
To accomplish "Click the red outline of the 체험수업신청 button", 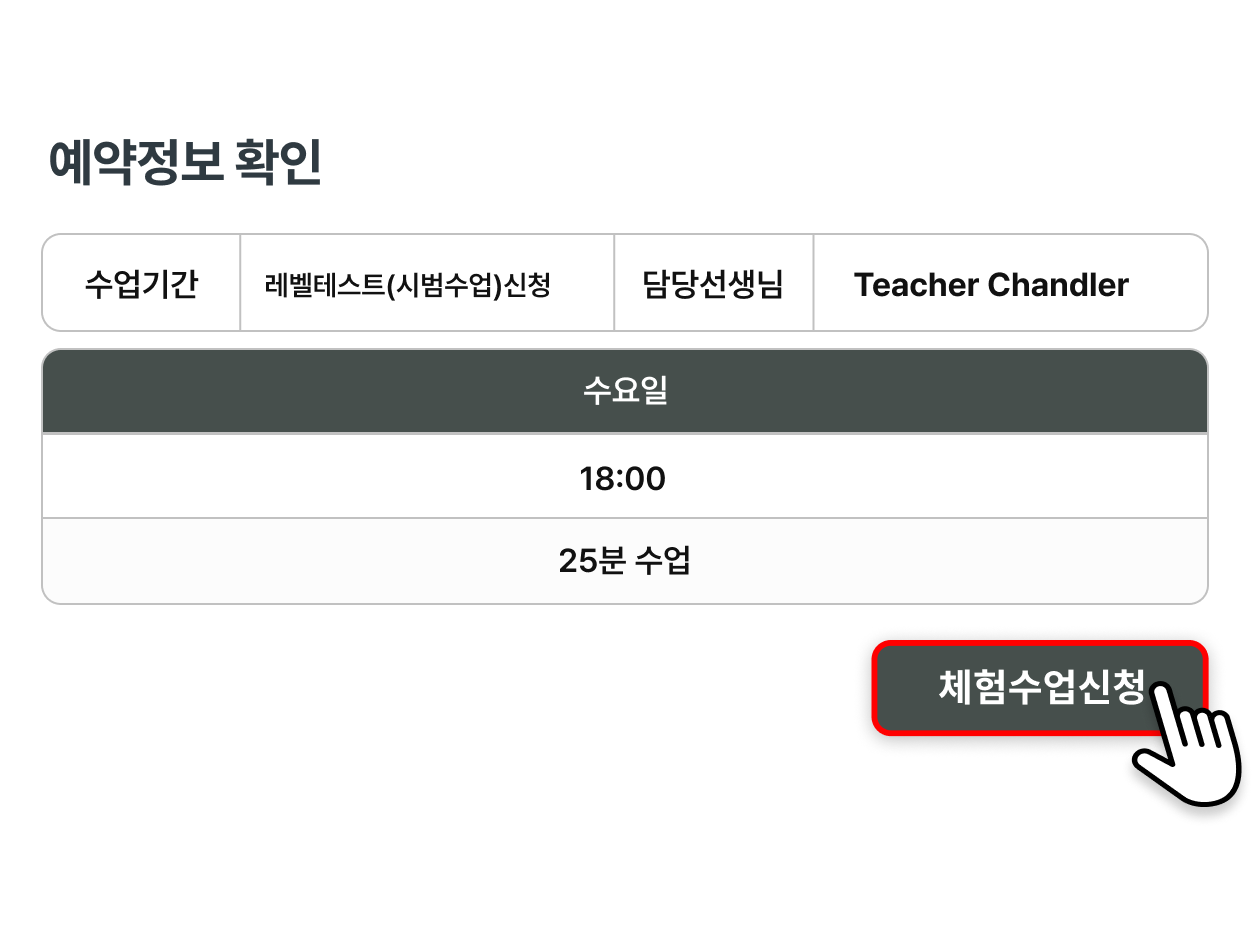I will tap(1040, 643).
